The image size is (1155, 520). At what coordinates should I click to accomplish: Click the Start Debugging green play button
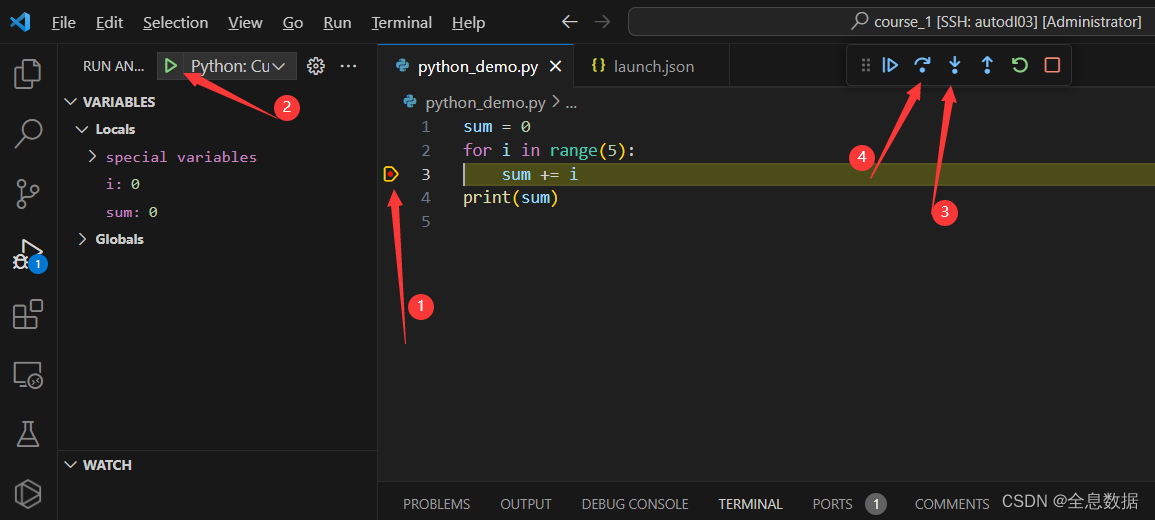click(x=171, y=66)
